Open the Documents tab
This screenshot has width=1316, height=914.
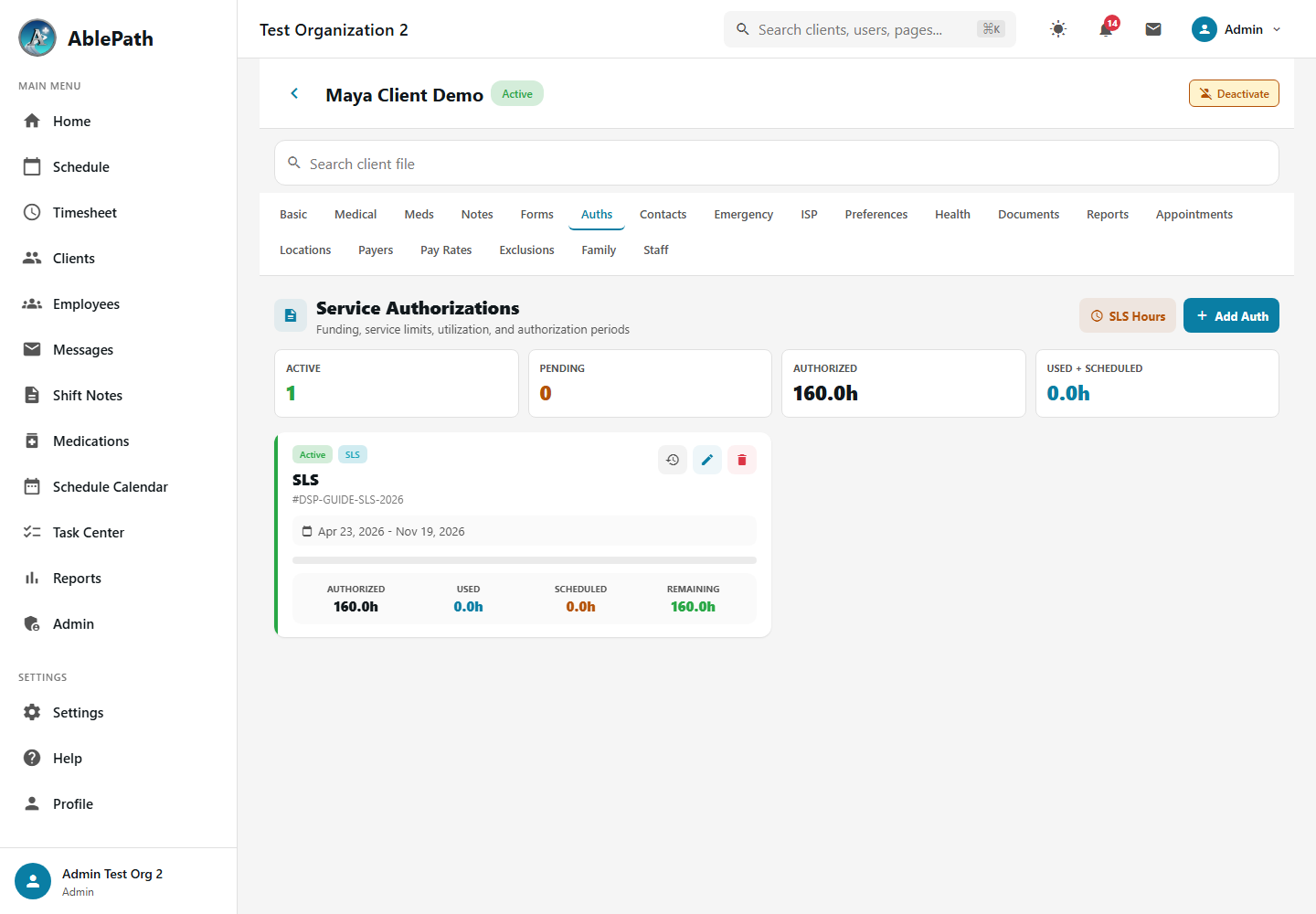pyautogui.click(x=1028, y=215)
